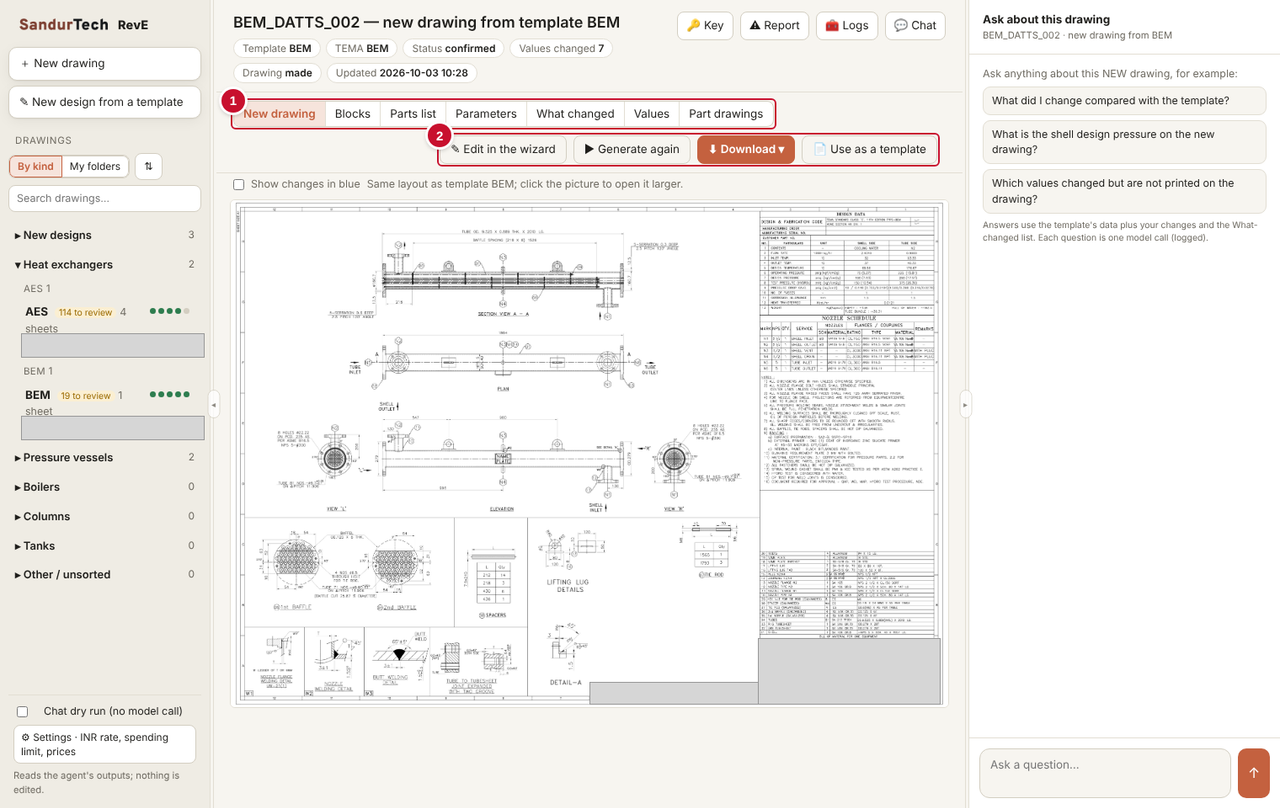Open Logs with the toolbox icon

(x=847, y=25)
